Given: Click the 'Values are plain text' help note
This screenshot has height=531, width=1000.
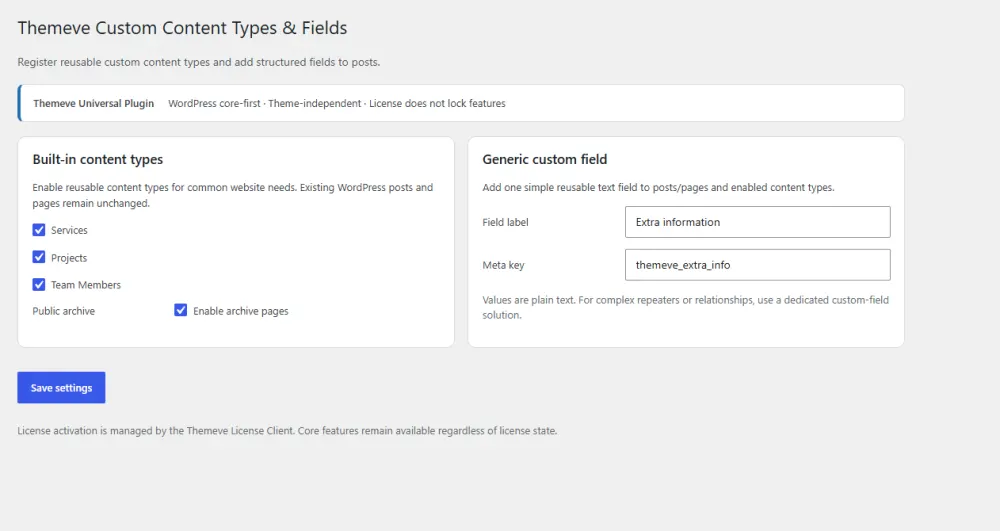Looking at the screenshot, I should (686, 307).
